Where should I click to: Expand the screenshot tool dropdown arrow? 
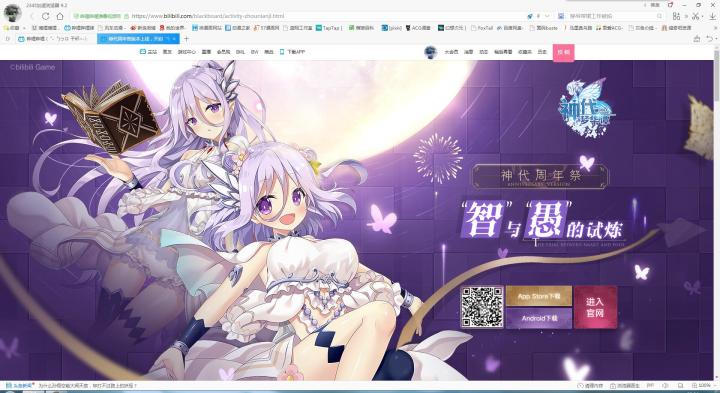point(703,17)
